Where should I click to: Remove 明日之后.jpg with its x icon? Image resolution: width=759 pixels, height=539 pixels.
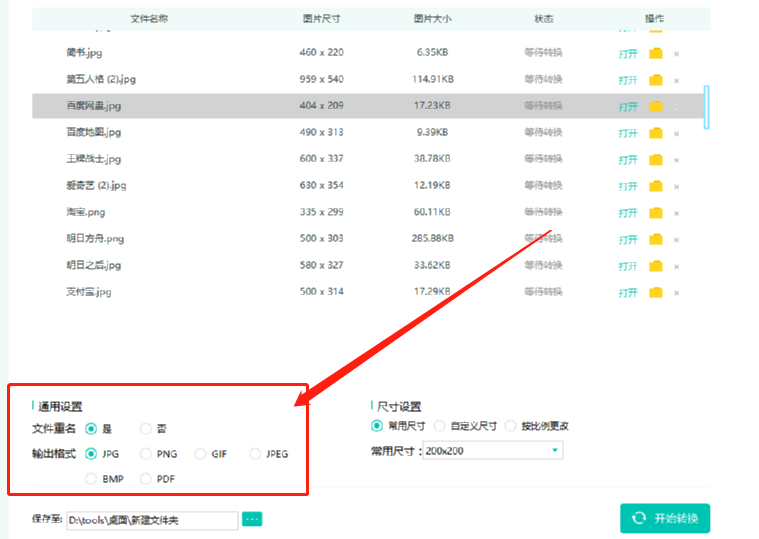point(676,267)
